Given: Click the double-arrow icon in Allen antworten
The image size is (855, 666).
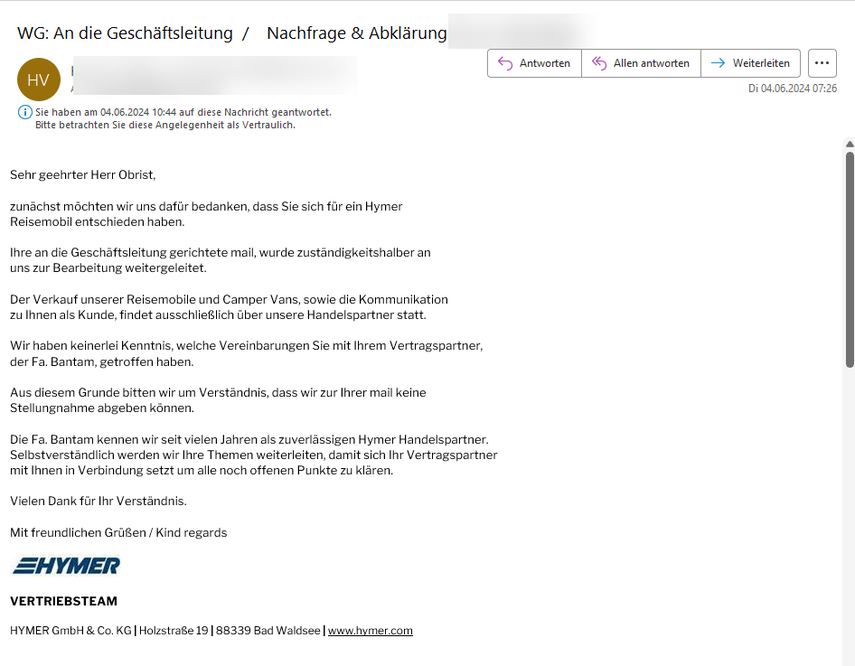Looking at the screenshot, I should [599, 63].
